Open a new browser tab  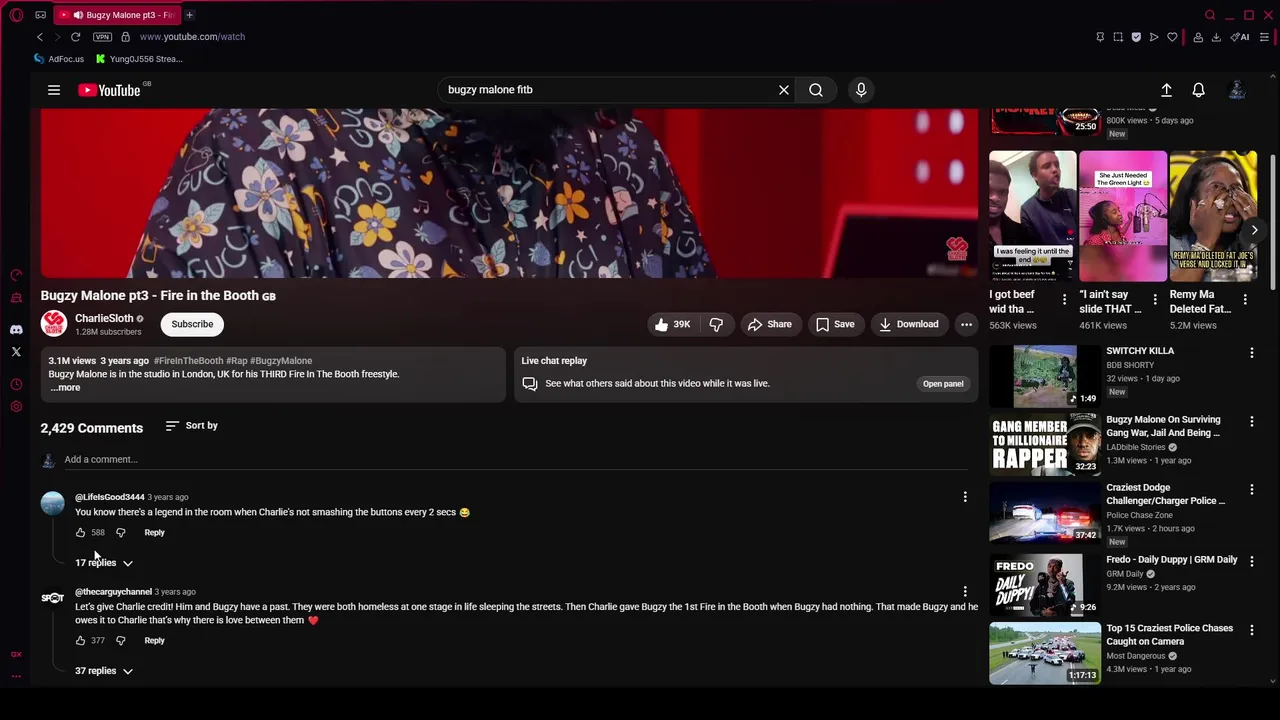pos(189,15)
